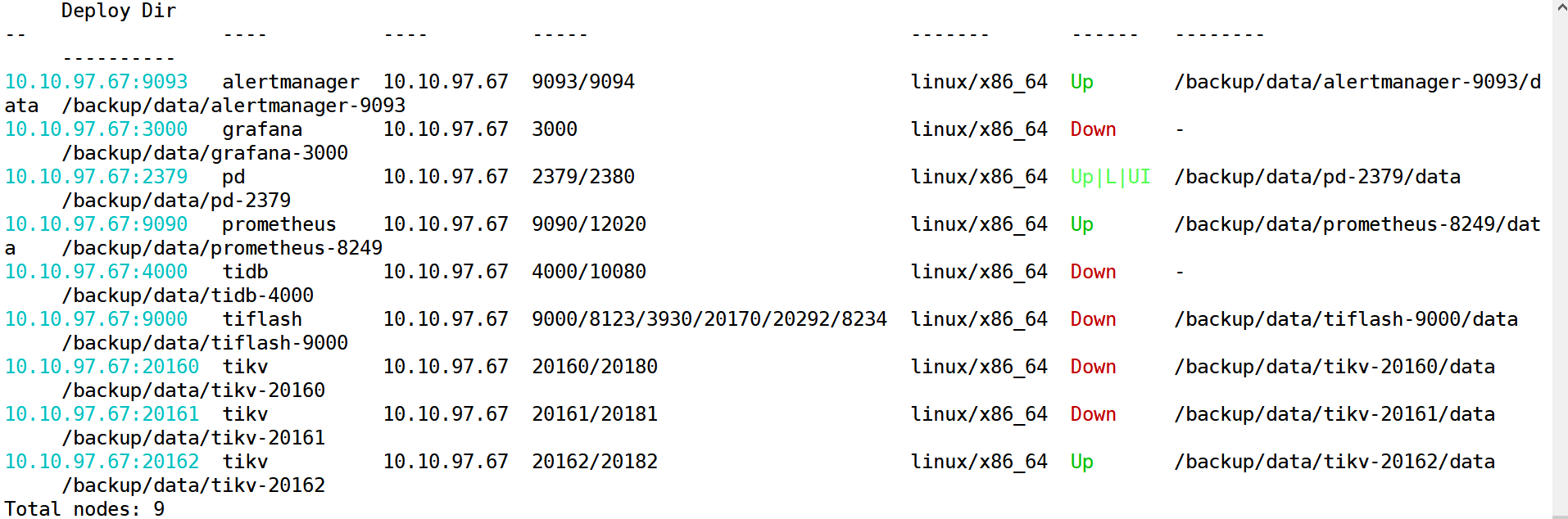Click the Up|L|UI status of pd
The width and height of the screenshot is (1568, 519).
(1111, 177)
